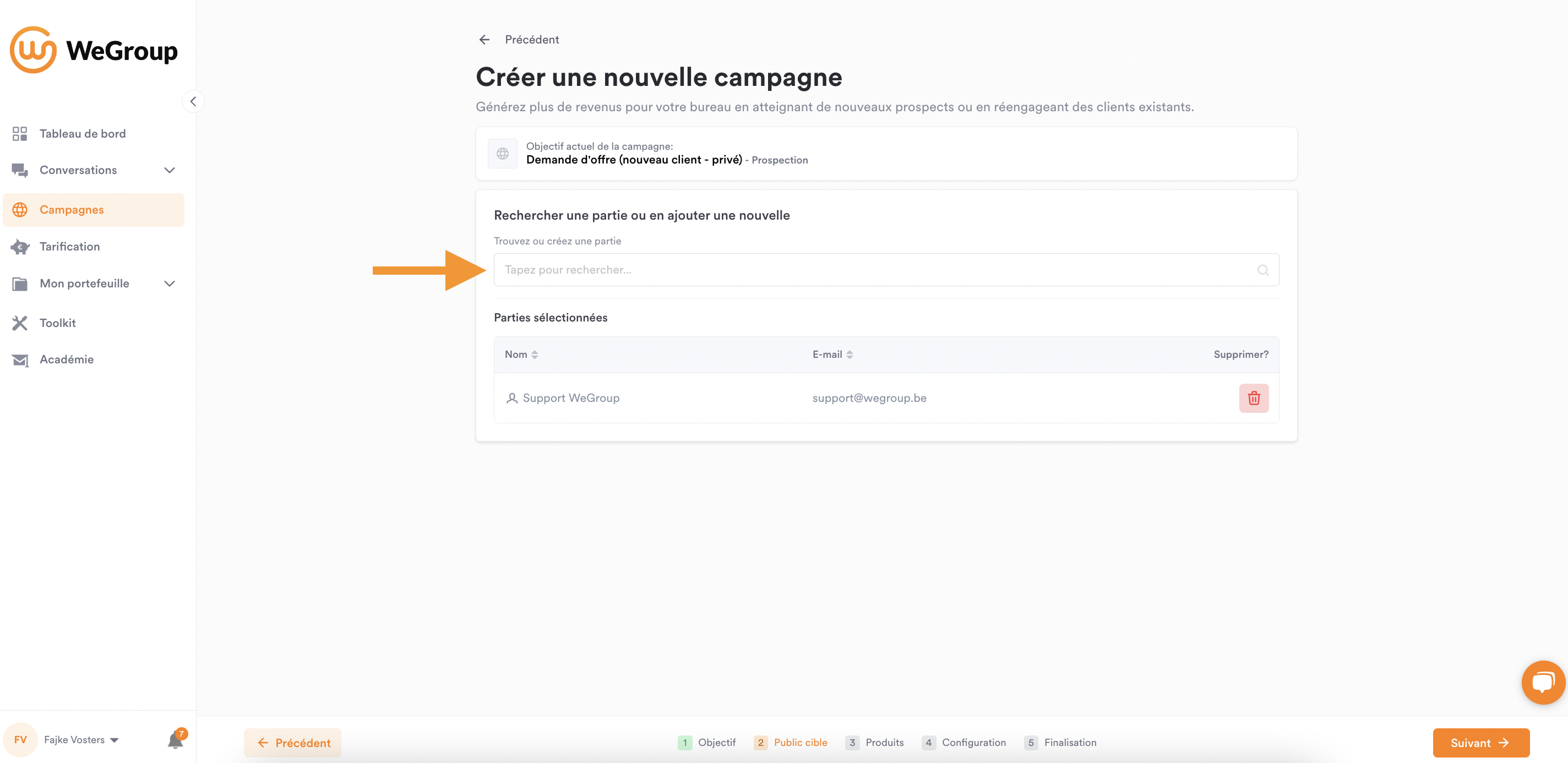The image size is (1568, 763).
Task: Go to step 1 Objectif
Action: pyautogui.click(x=706, y=743)
